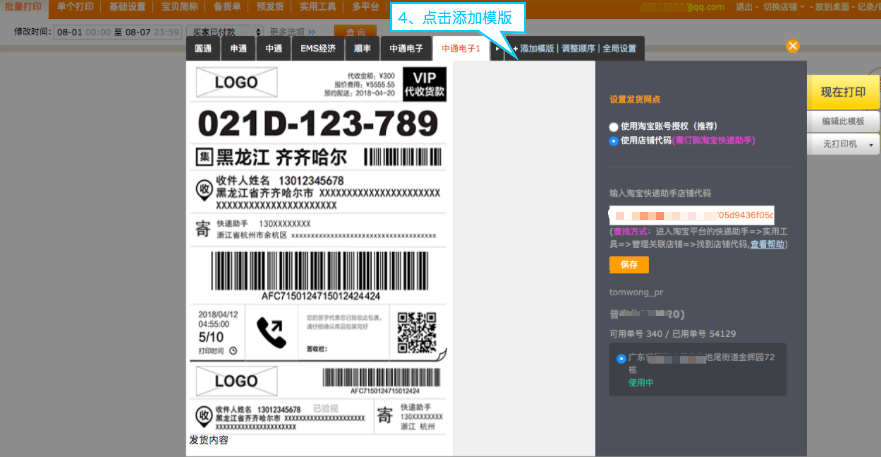This screenshot has height=457, width=881.
Task: Close the template dialog with orange X
Action: (793, 46)
